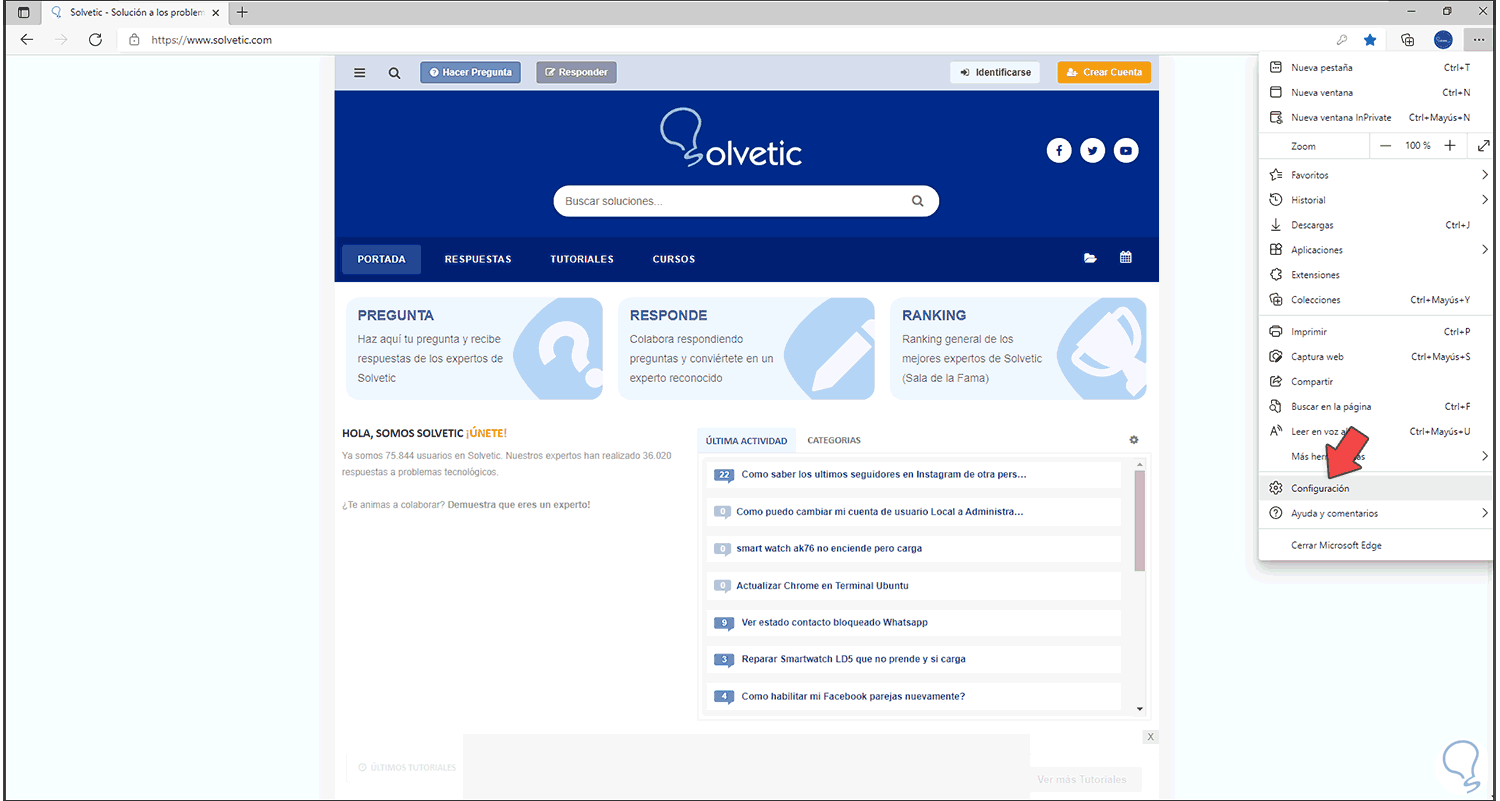The height and width of the screenshot is (801, 1500).
Task: Select the PORTADA navigation tab
Action: tap(381, 259)
